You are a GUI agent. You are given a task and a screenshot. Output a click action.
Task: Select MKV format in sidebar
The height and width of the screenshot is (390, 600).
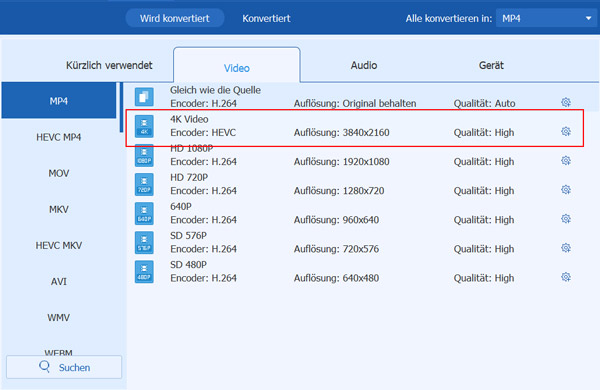[59, 209]
